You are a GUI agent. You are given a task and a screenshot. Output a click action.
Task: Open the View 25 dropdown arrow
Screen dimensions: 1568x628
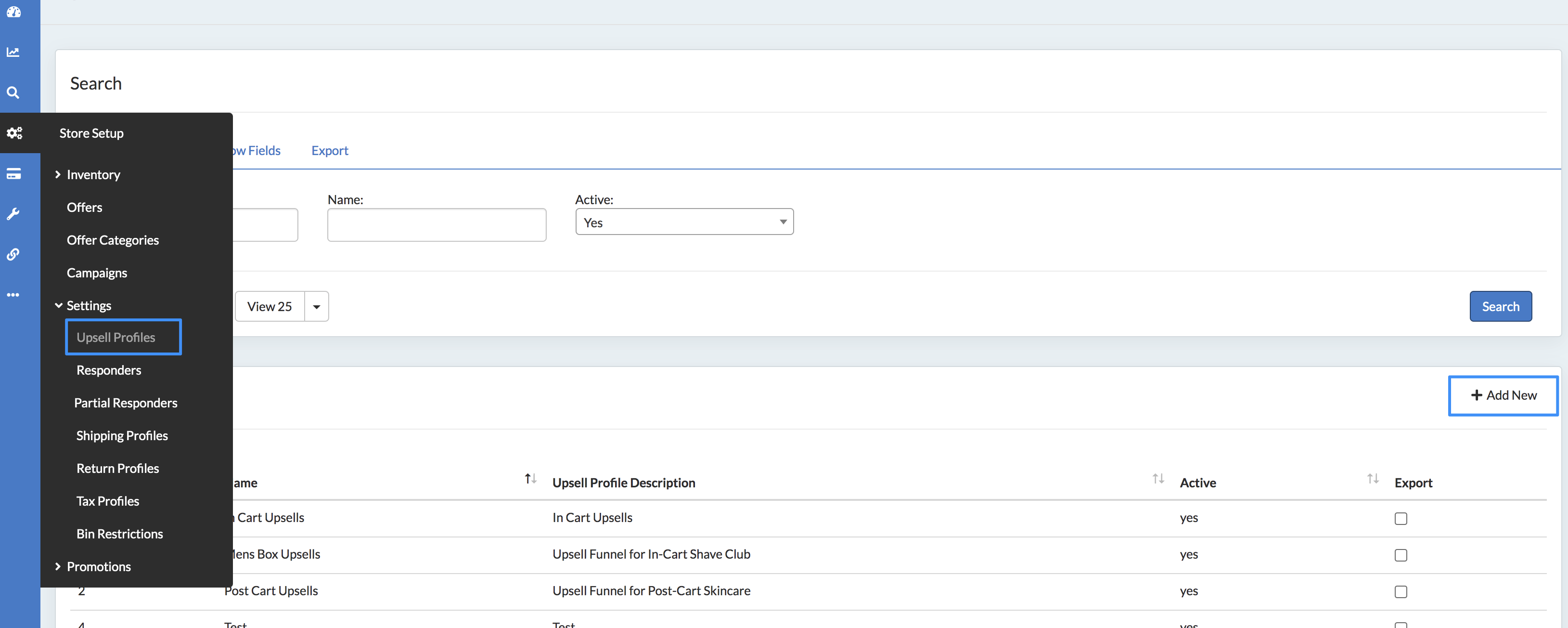click(317, 306)
